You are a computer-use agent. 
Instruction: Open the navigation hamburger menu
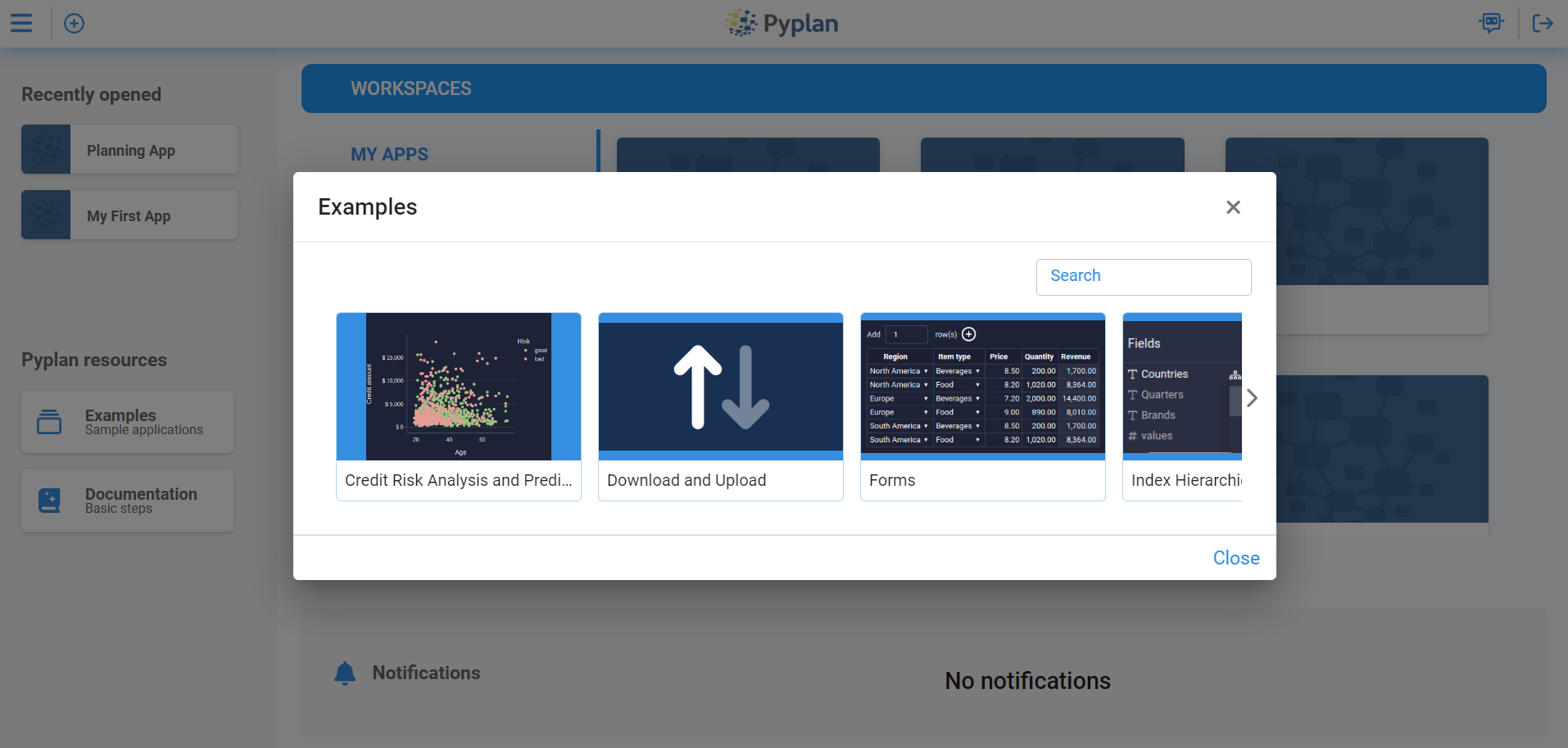pos(22,23)
